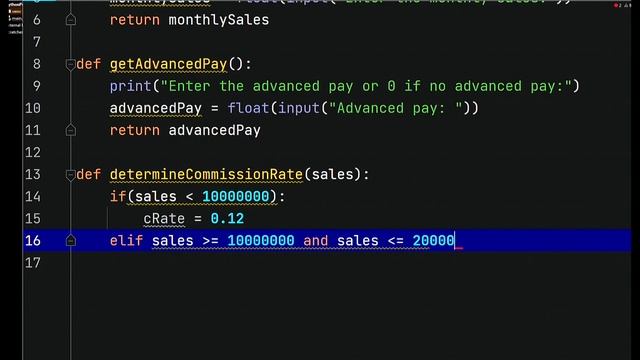The width and height of the screenshot is (640, 360).
Task: Click the fold end marker on line 11
Action: coord(71,131)
